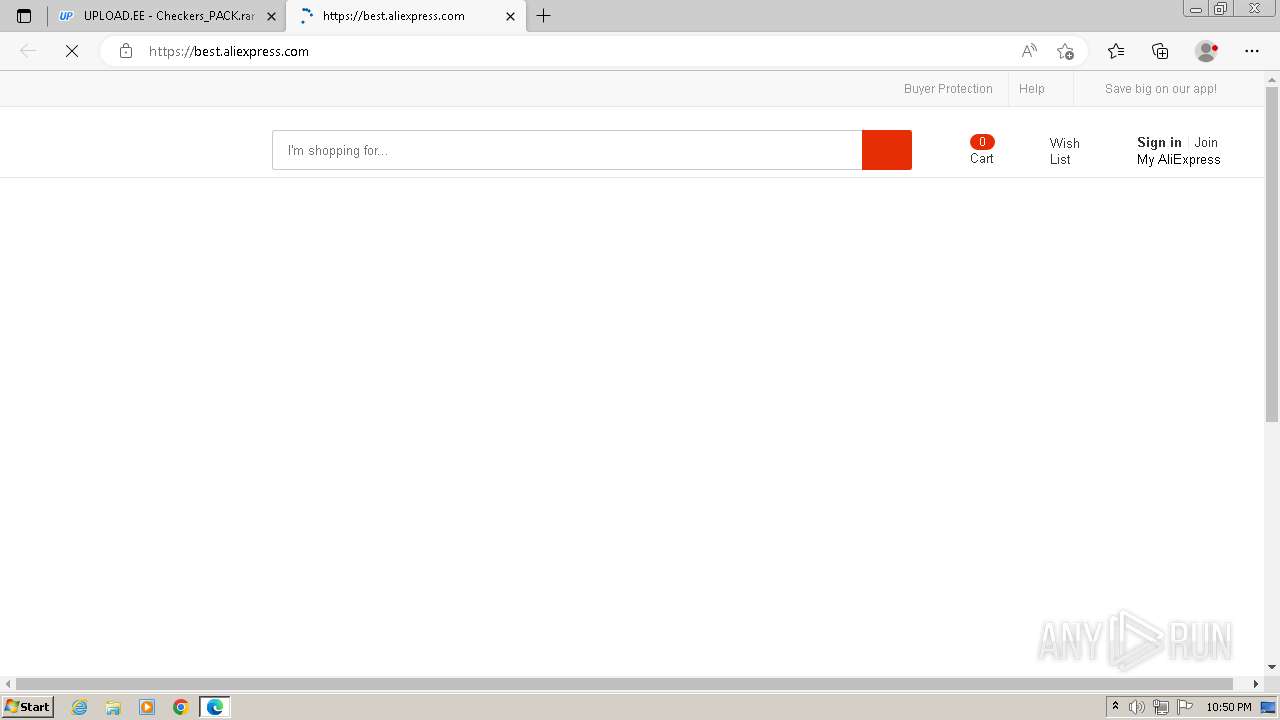The height and width of the screenshot is (720, 1280).
Task: Click the red search button
Action: tap(887, 150)
